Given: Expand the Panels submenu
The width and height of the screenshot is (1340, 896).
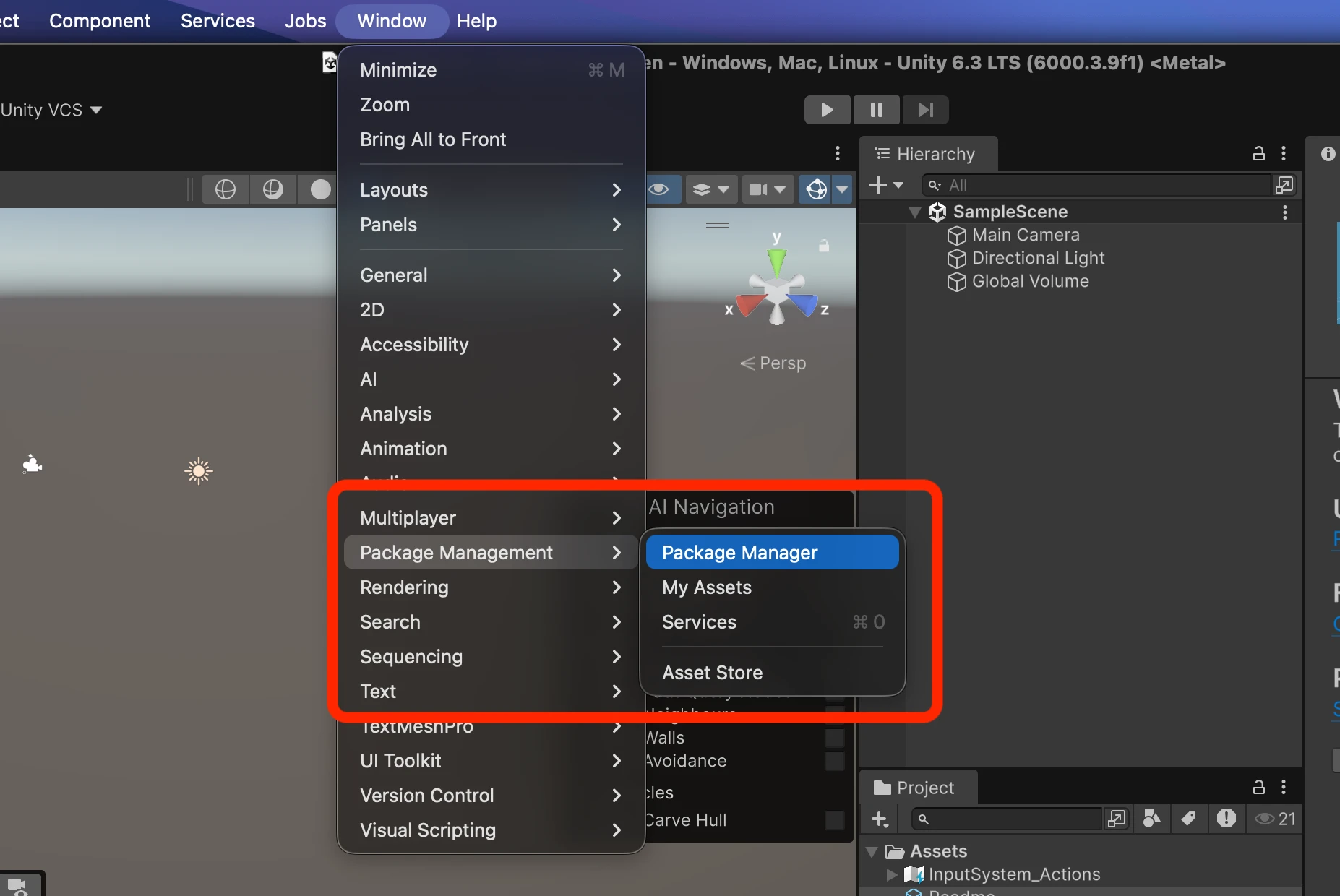Looking at the screenshot, I should pos(491,225).
